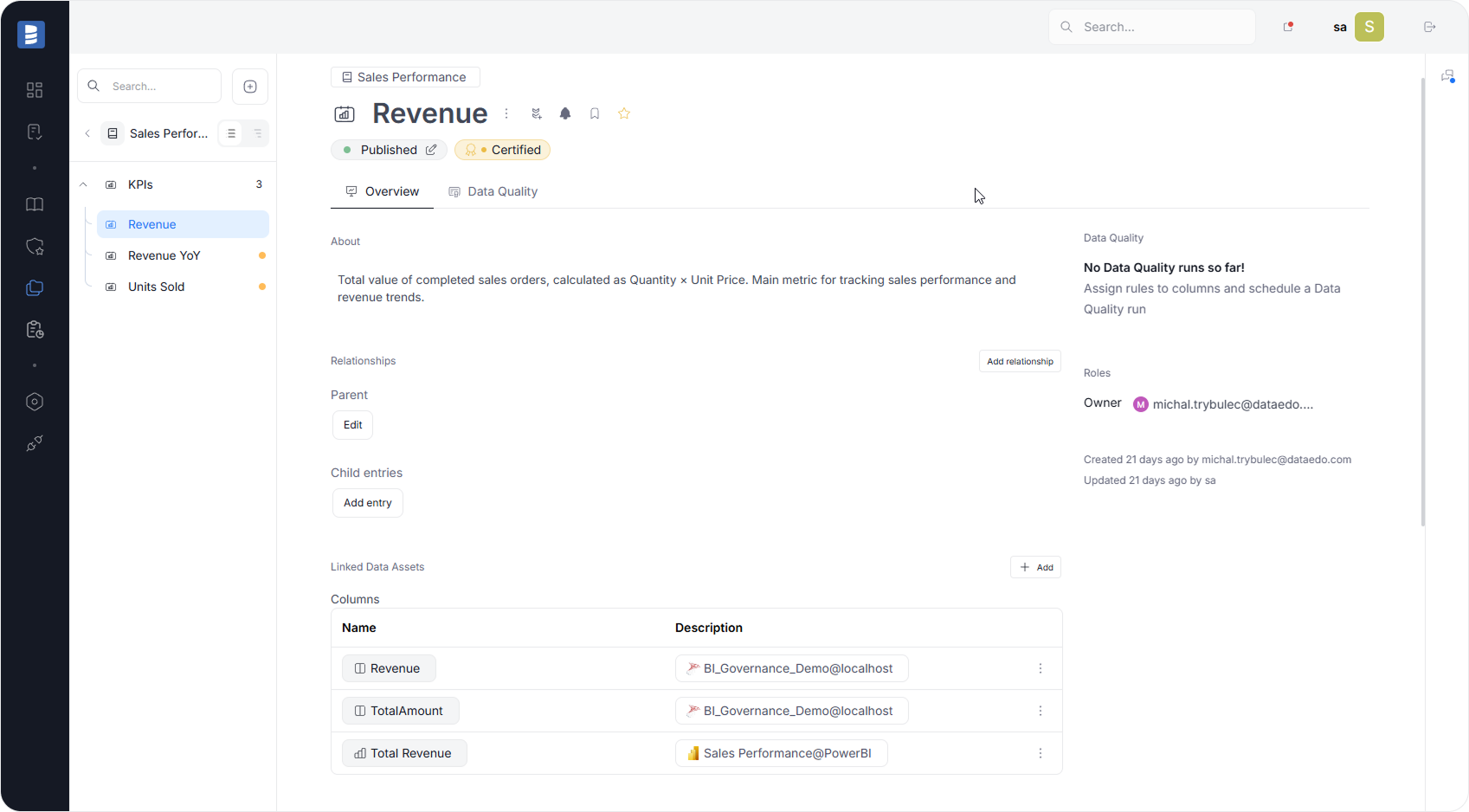
Task: Open the scheduled tasks clipboard icon
Action: point(35,329)
